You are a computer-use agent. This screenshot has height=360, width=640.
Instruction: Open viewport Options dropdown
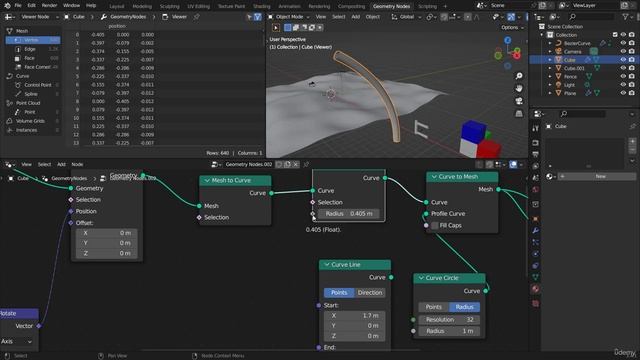(512, 27)
